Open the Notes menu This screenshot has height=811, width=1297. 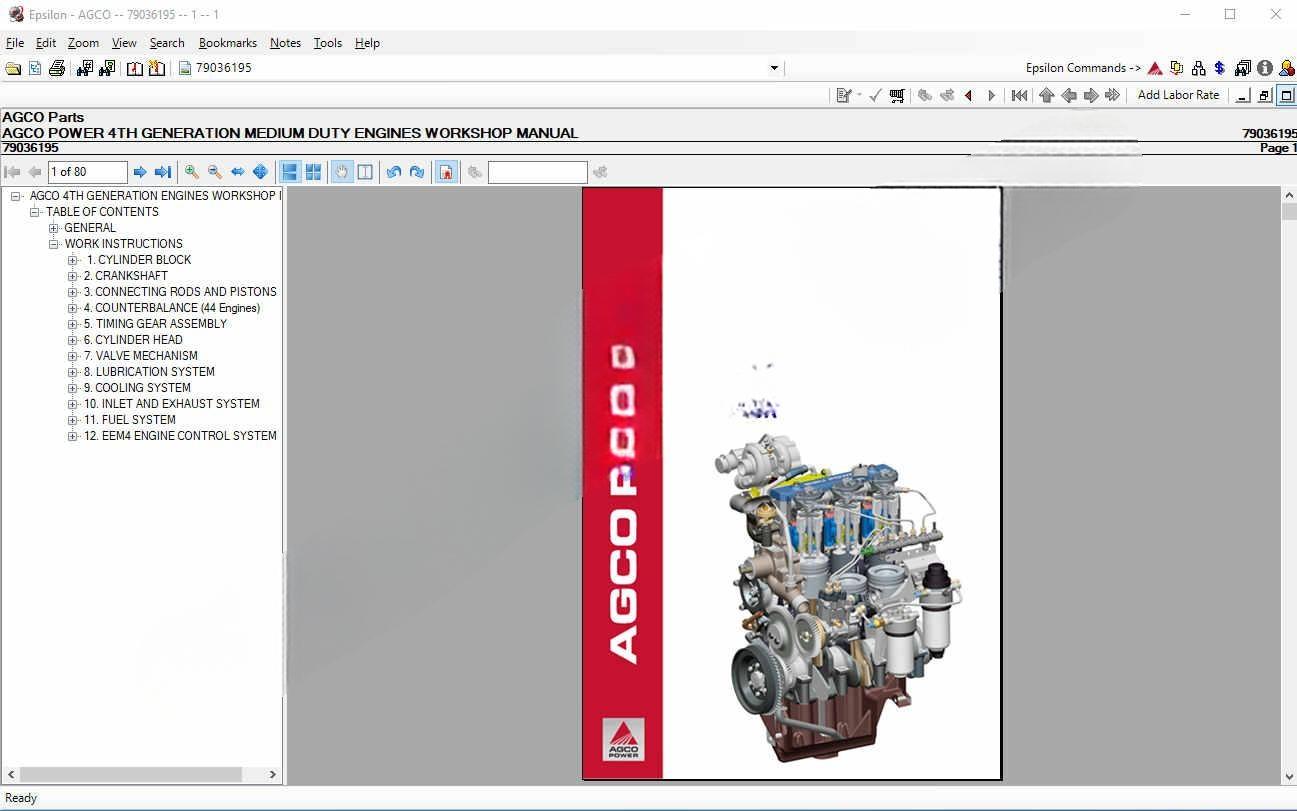tap(285, 43)
